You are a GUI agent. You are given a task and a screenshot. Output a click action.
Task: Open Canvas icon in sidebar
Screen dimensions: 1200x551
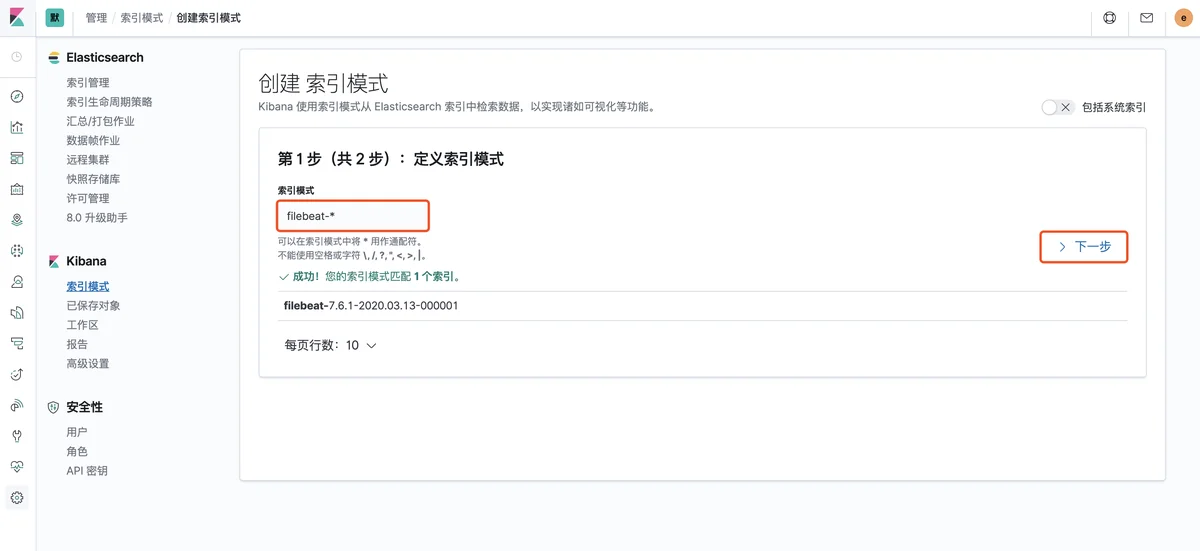click(x=17, y=189)
